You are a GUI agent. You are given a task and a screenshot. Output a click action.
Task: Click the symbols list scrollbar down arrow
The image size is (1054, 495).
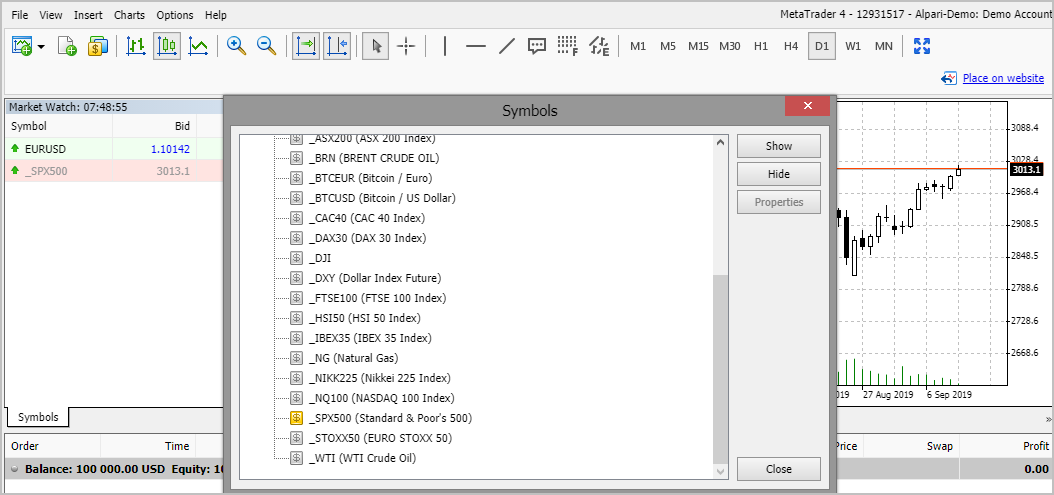tap(721, 472)
